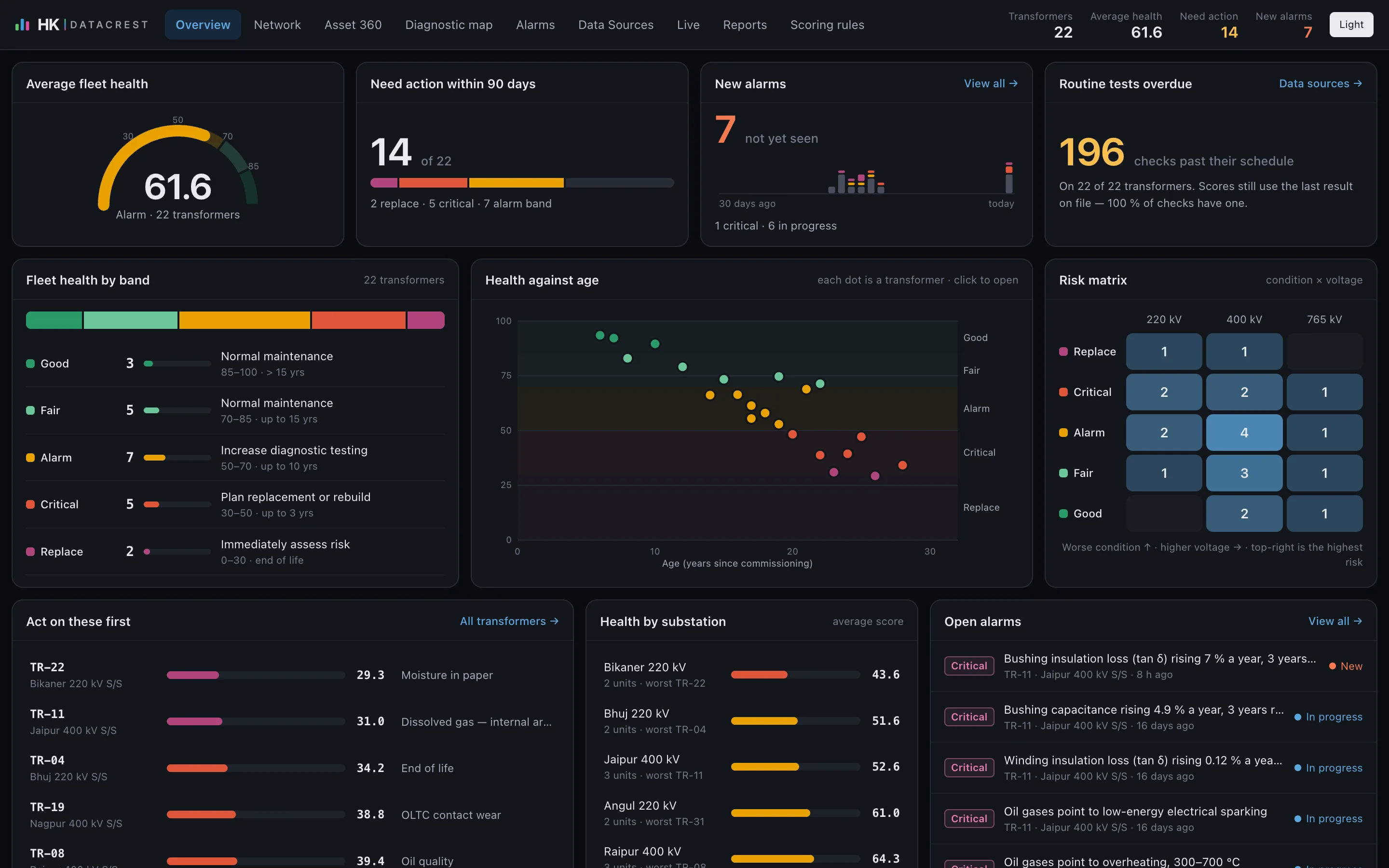The height and width of the screenshot is (868, 1389).
Task: Open TR-11 Jaipur 400 kV row in Act on these first
Action: coord(293,721)
